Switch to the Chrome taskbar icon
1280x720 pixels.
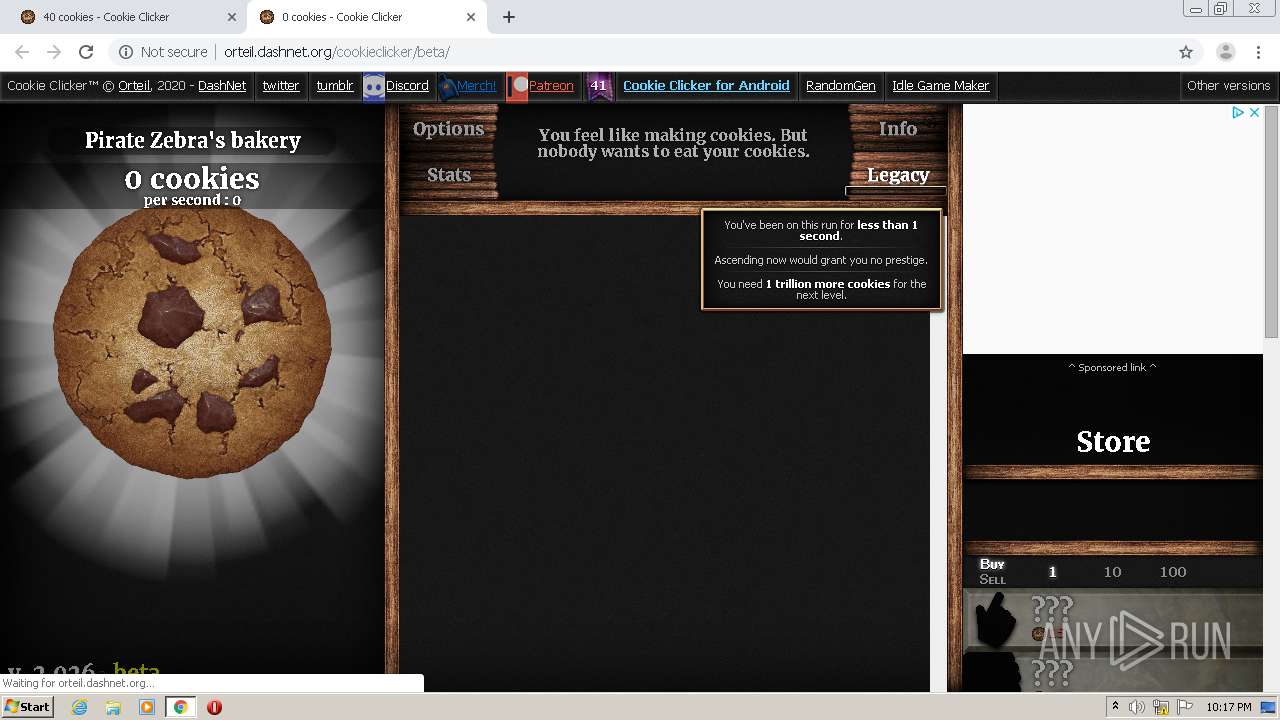[x=180, y=707]
